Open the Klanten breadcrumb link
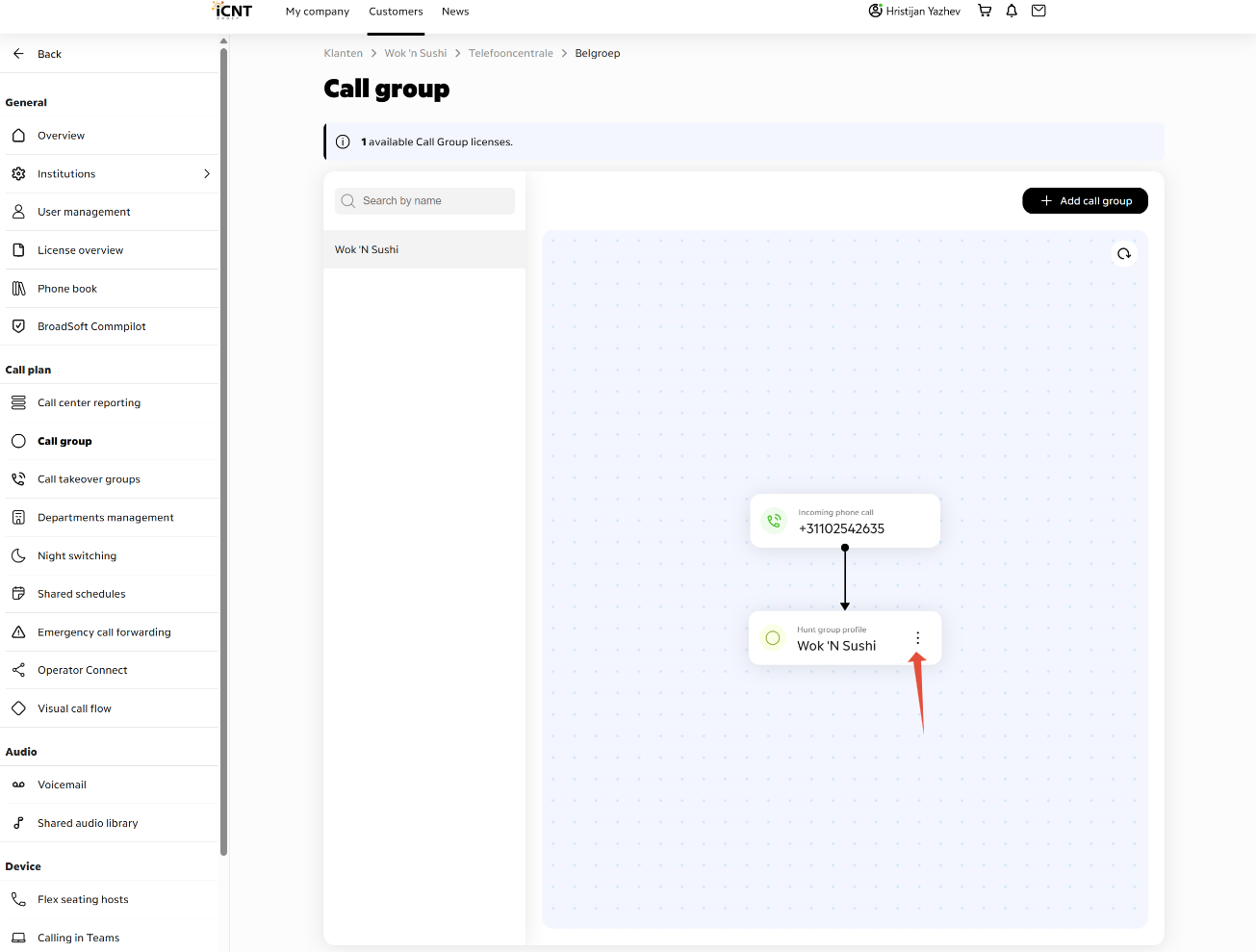The height and width of the screenshot is (952, 1256). coord(344,53)
